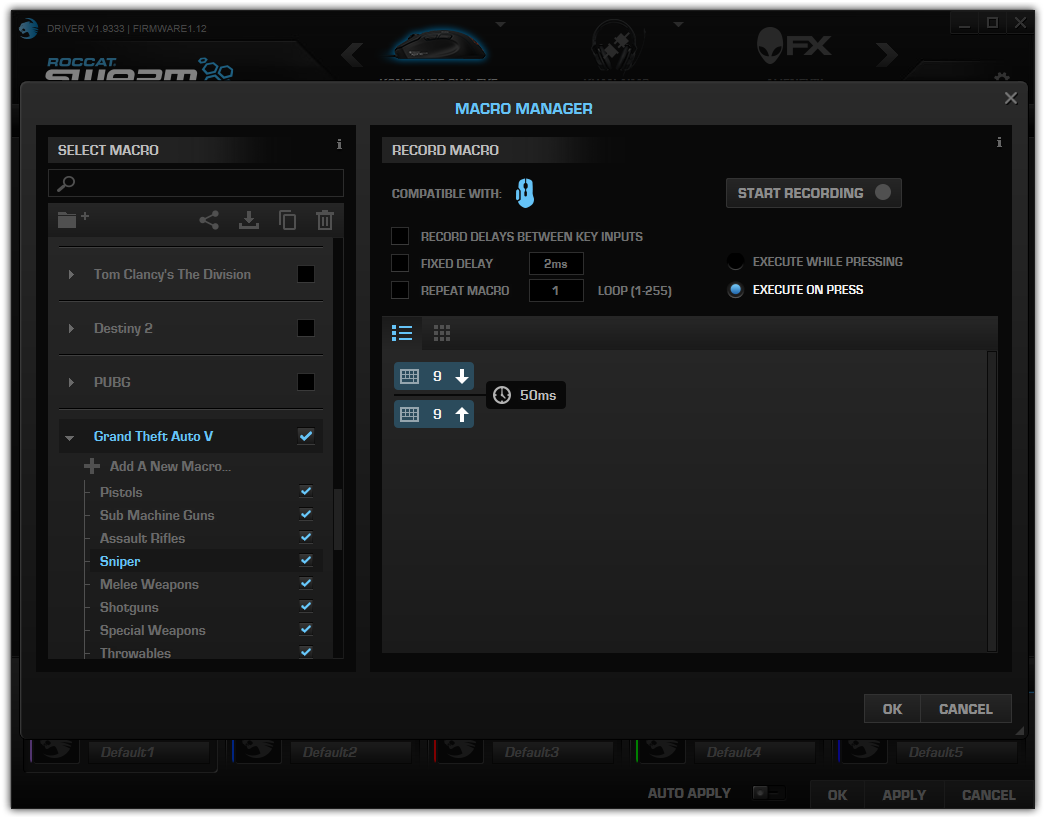Select the Alien FX device icon
The width and height of the screenshot is (1047, 817).
794,45
